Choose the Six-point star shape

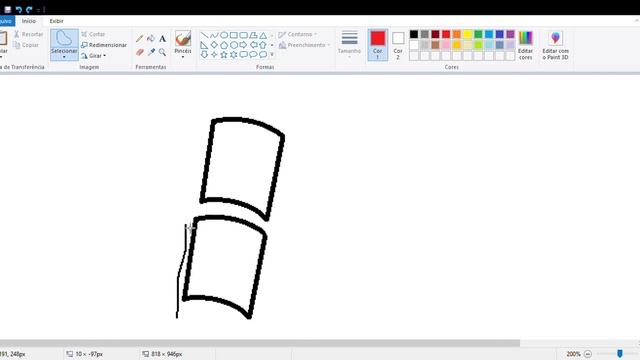tap(234, 54)
